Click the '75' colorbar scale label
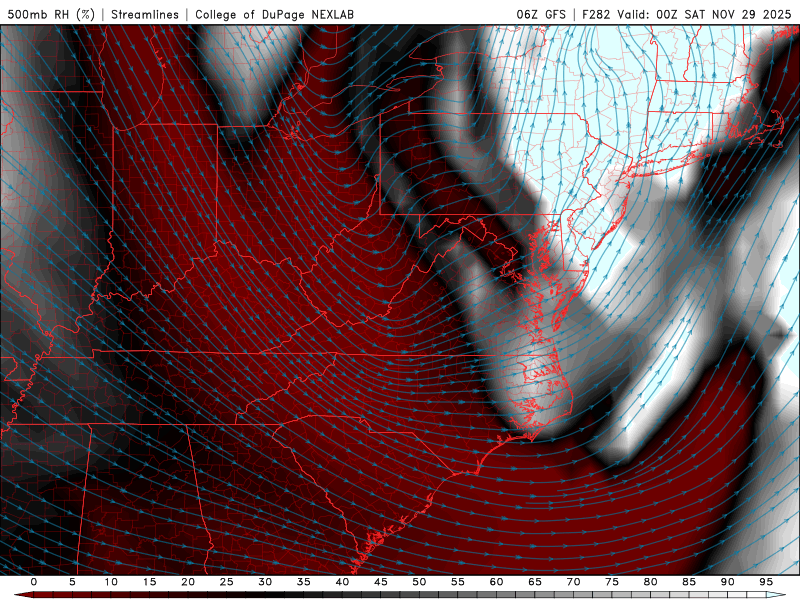Viewport: 800px width, 600px height. click(612, 582)
